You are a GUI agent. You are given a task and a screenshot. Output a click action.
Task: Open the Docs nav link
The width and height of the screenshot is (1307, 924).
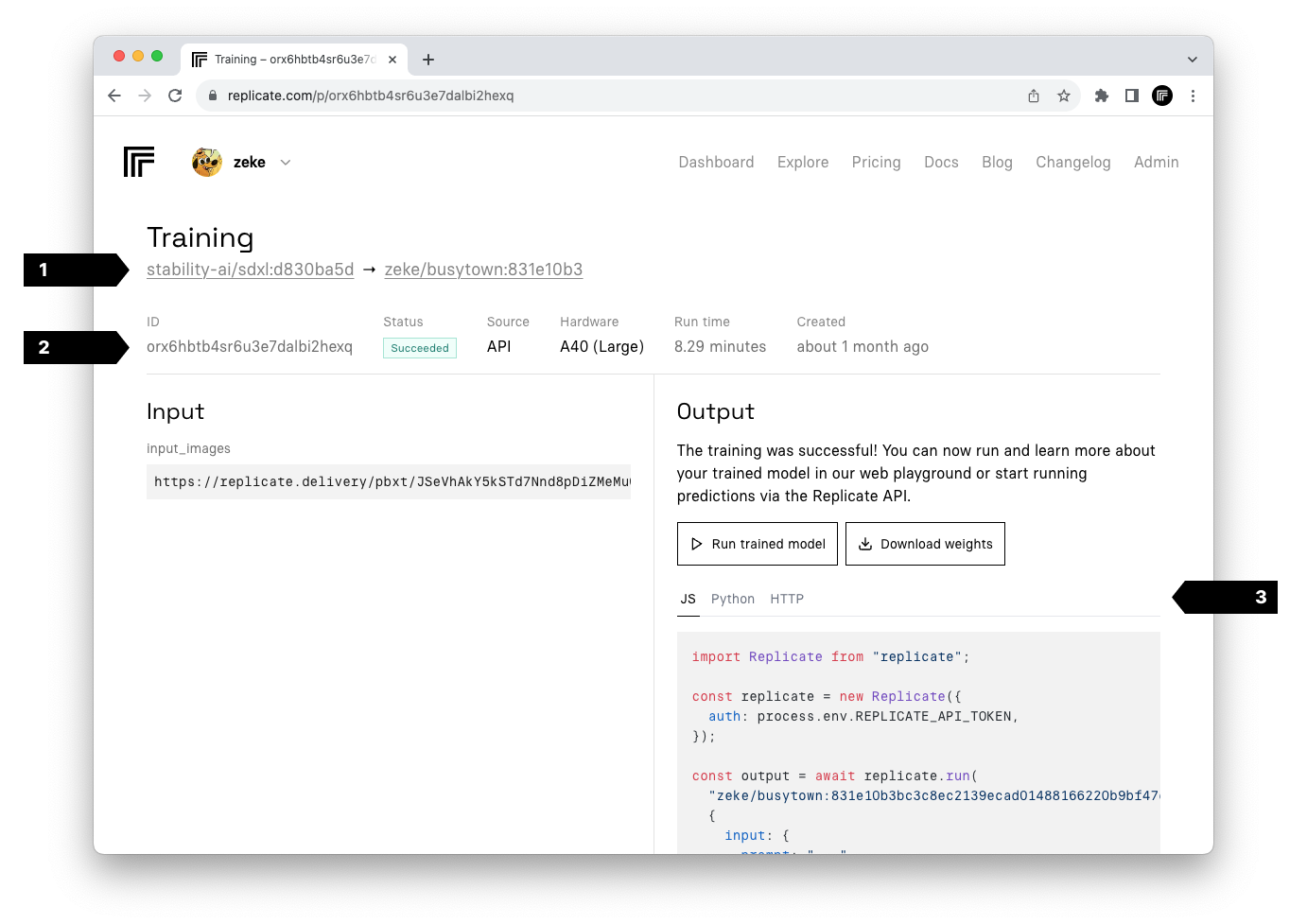[941, 163]
